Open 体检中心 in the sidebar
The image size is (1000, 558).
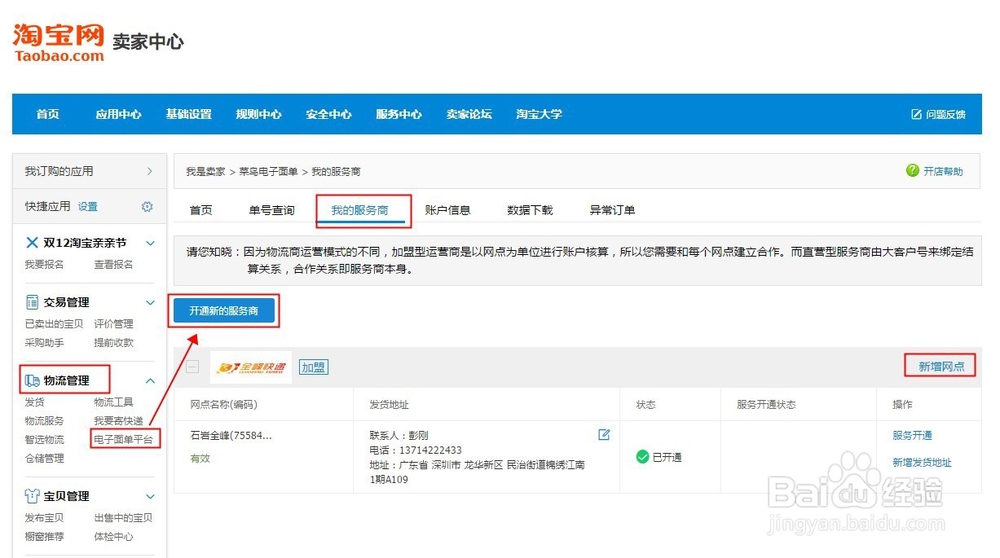coord(114,536)
